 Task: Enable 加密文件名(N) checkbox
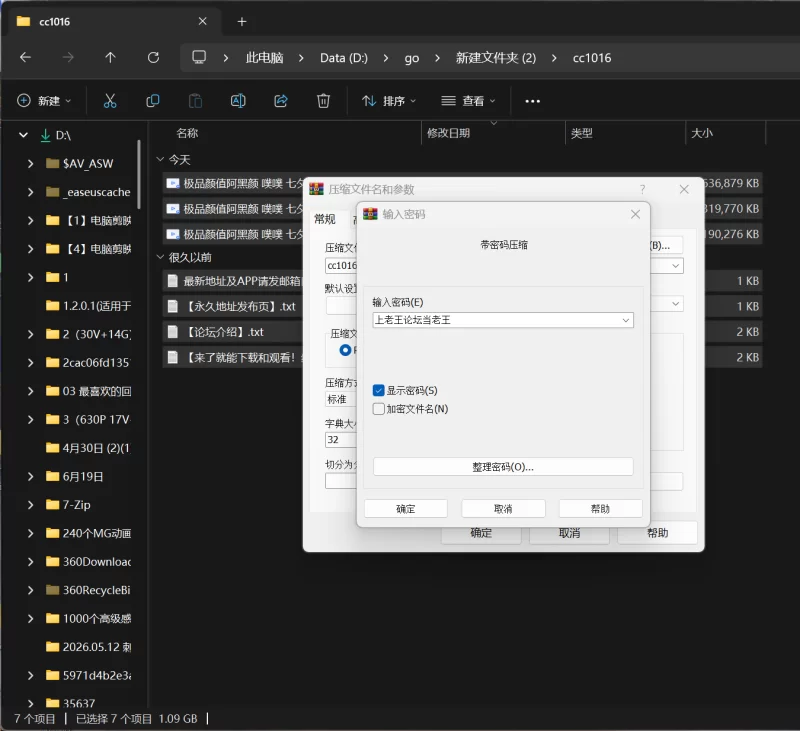click(x=379, y=409)
